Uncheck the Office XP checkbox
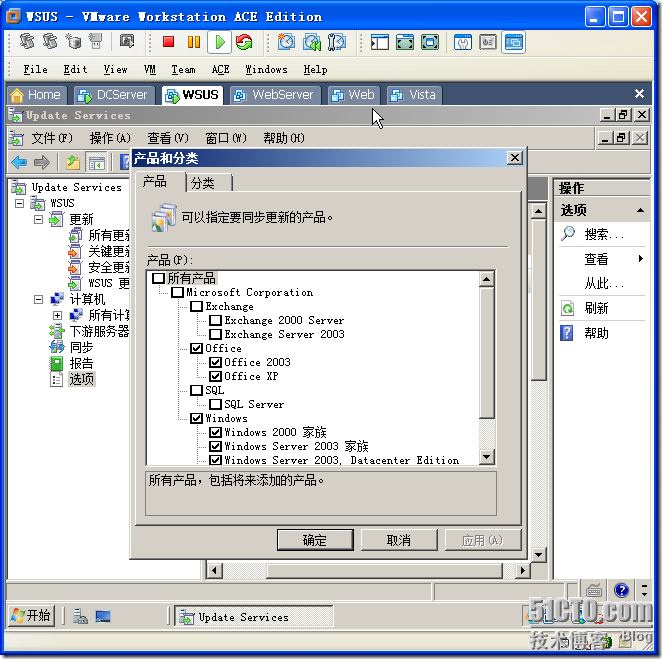 point(215,376)
